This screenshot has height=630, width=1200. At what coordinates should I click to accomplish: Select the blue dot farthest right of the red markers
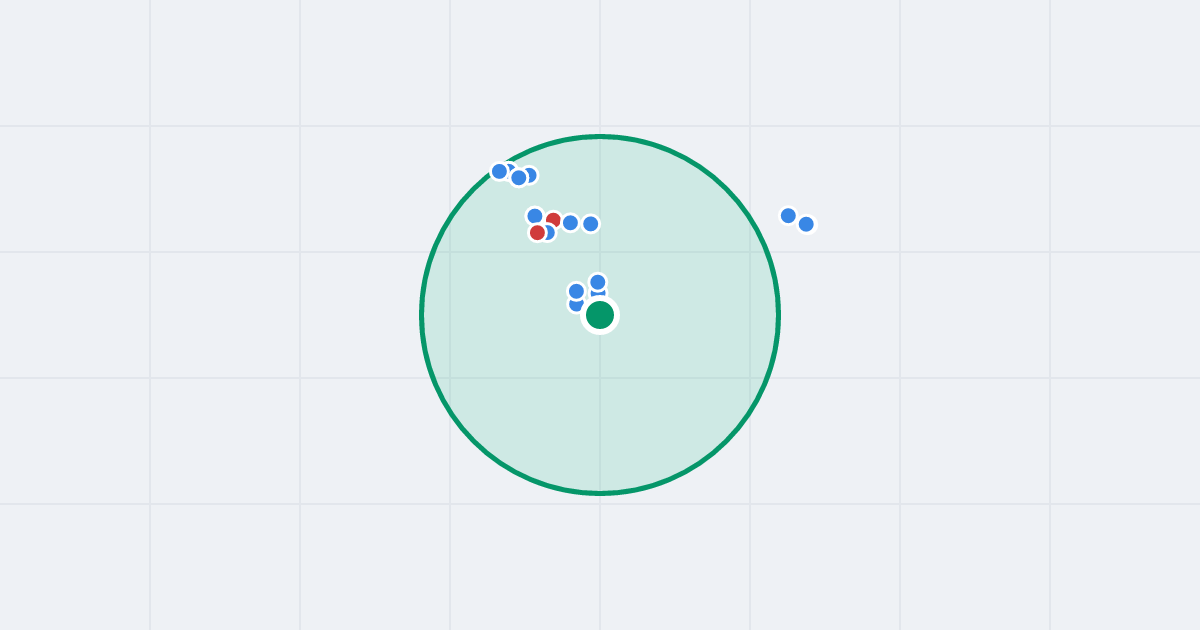tap(591, 224)
